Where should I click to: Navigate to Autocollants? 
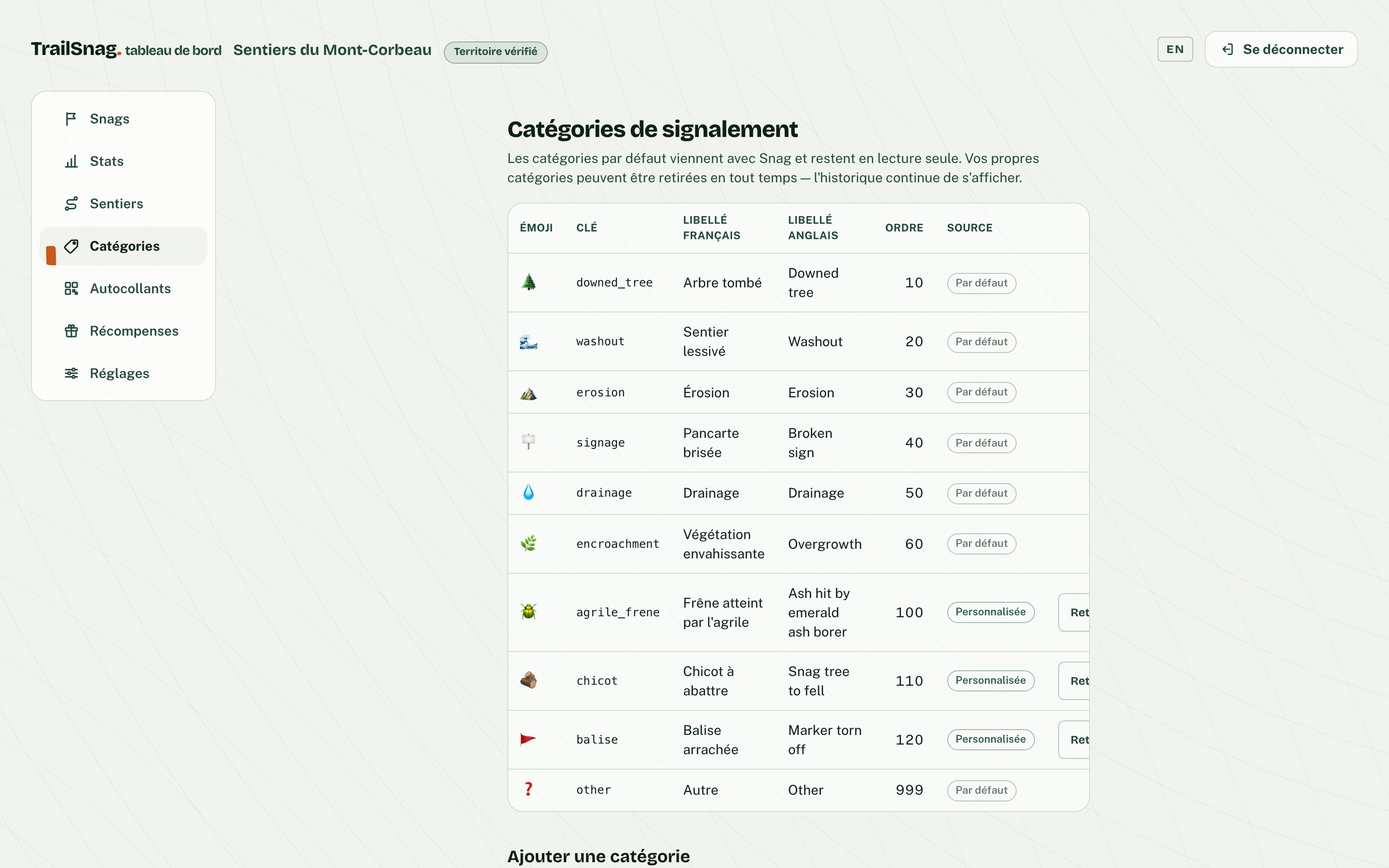pos(123,289)
